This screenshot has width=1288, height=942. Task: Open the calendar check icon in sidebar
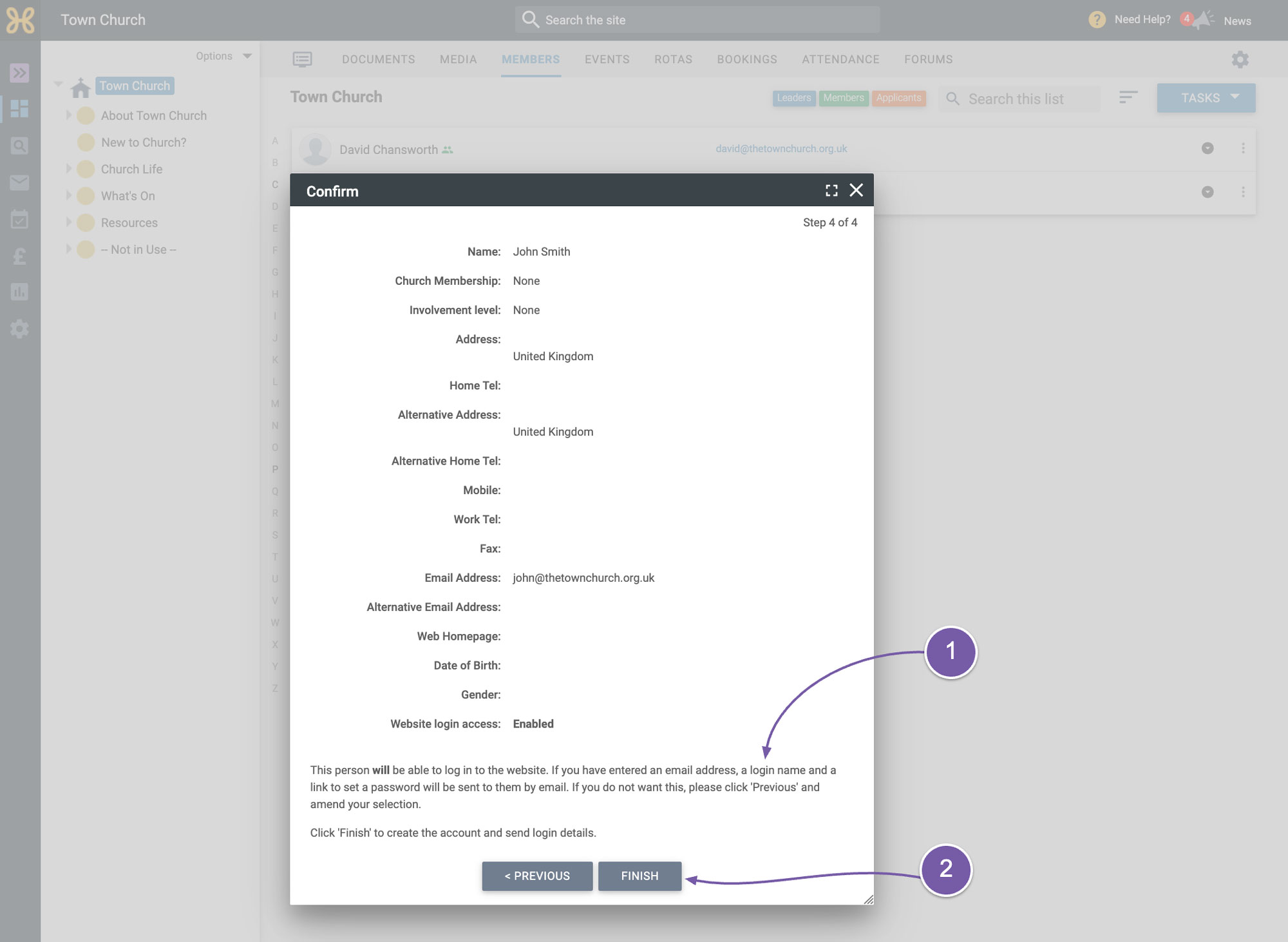[x=19, y=219]
